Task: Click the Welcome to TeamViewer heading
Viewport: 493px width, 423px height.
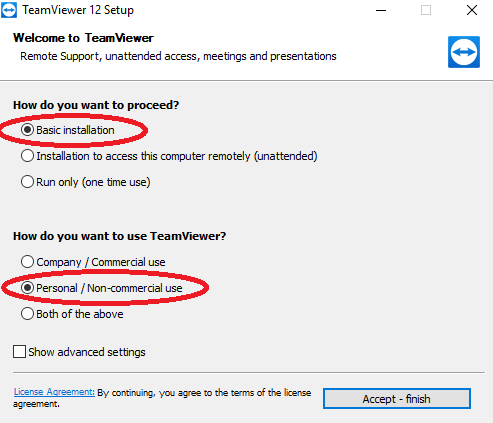Action: (83, 38)
